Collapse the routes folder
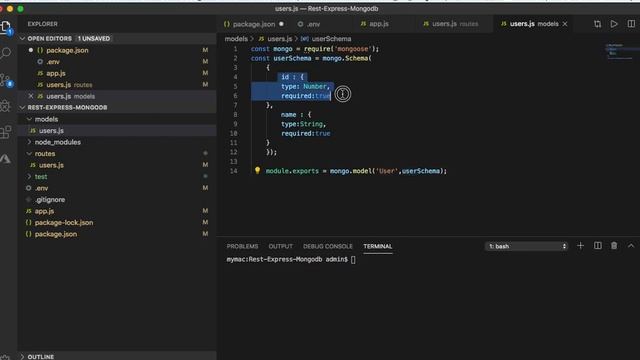This screenshot has width=640, height=360. (29, 153)
